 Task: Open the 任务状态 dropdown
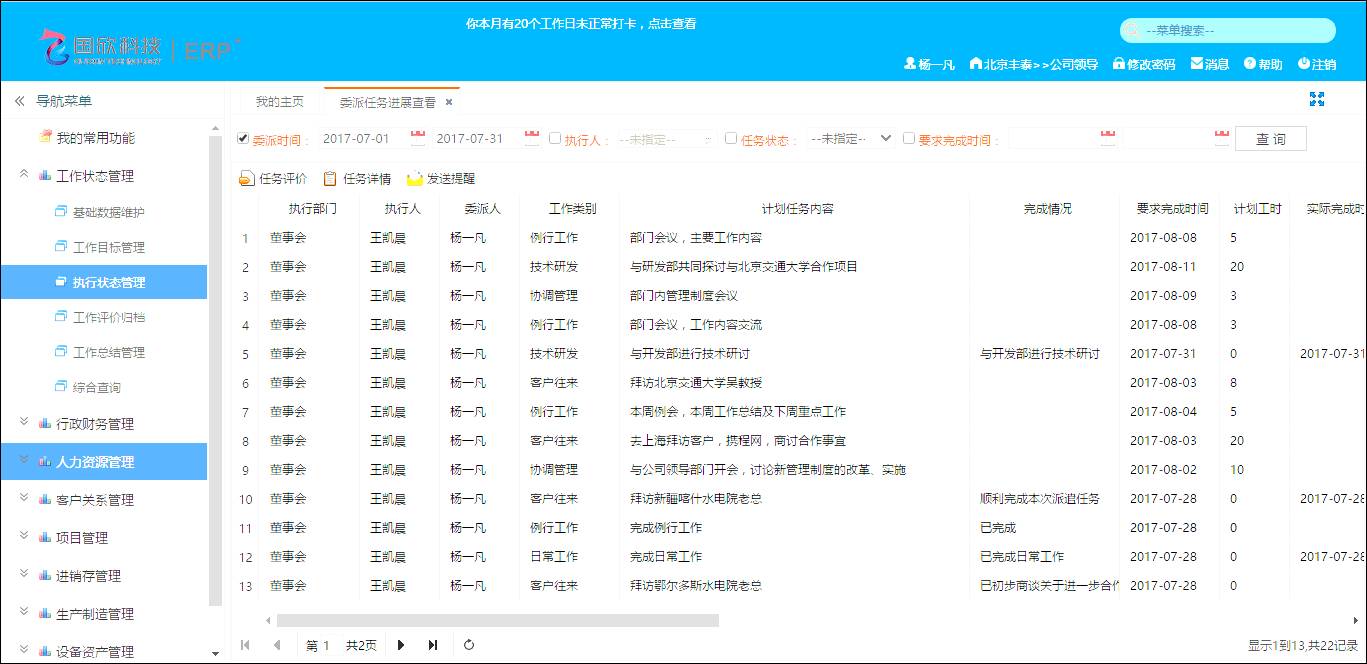coord(850,139)
